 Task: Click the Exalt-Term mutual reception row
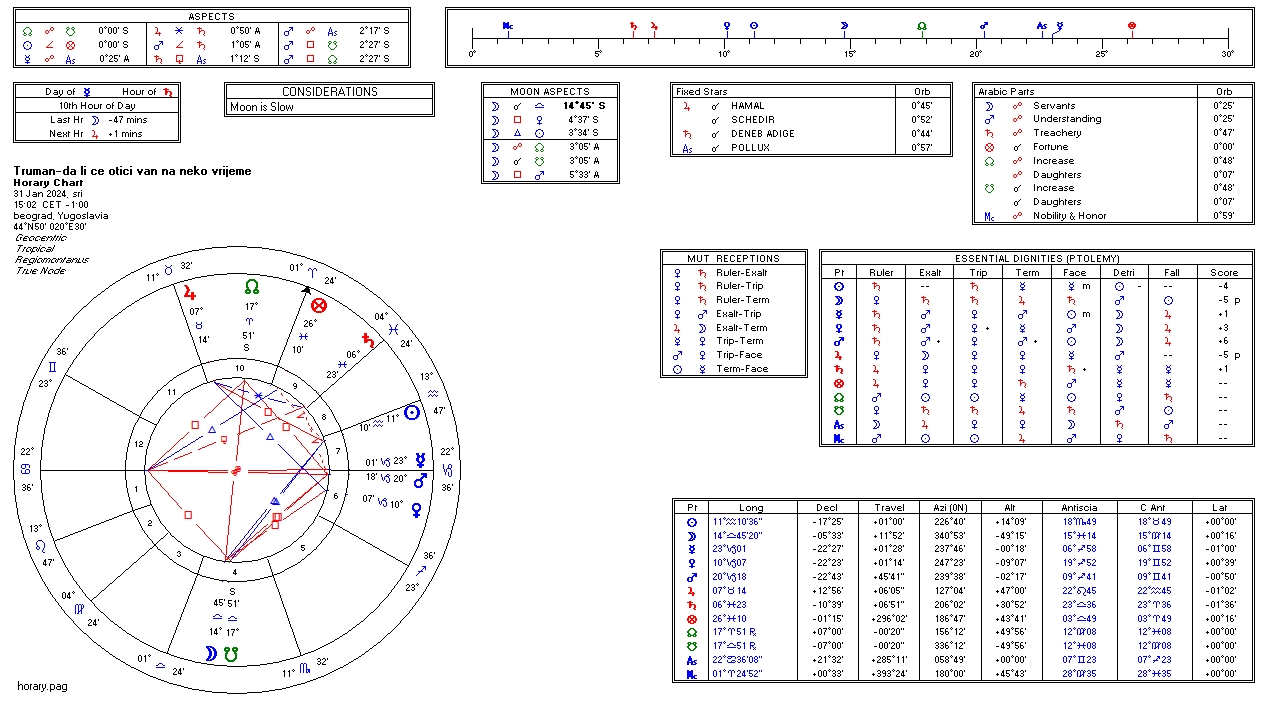click(x=733, y=328)
